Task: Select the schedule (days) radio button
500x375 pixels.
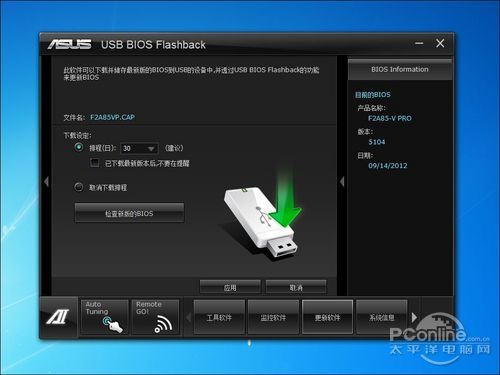Action: tap(79, 147)
